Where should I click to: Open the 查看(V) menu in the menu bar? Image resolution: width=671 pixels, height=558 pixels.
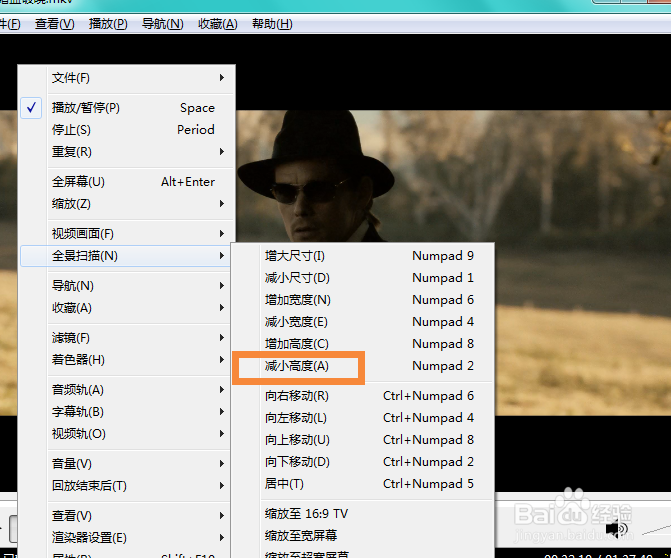[54, 24]
